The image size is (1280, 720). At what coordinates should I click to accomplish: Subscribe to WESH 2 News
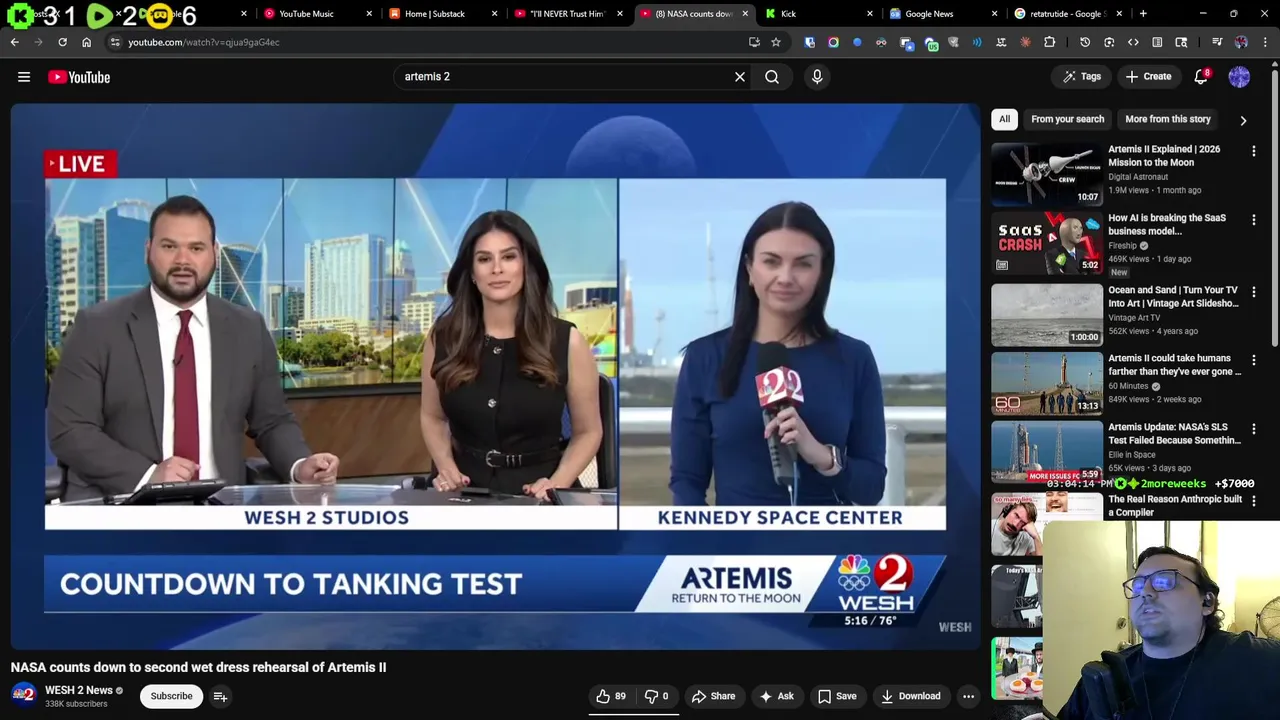(171, 696)
